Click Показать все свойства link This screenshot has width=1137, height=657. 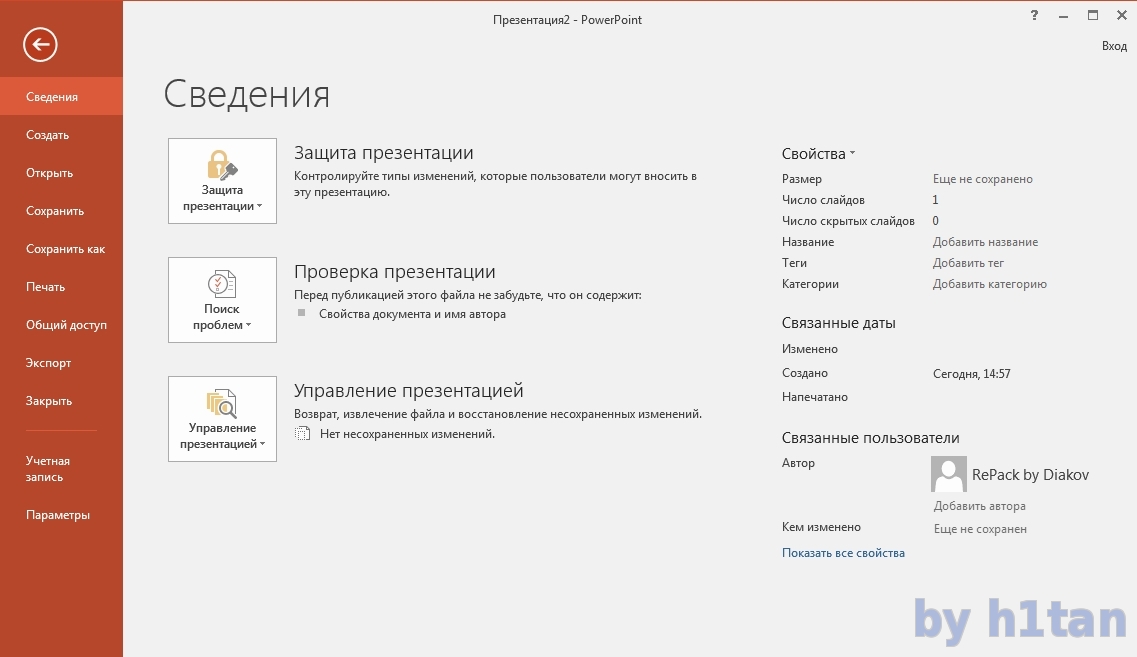(x=843, y=553)
